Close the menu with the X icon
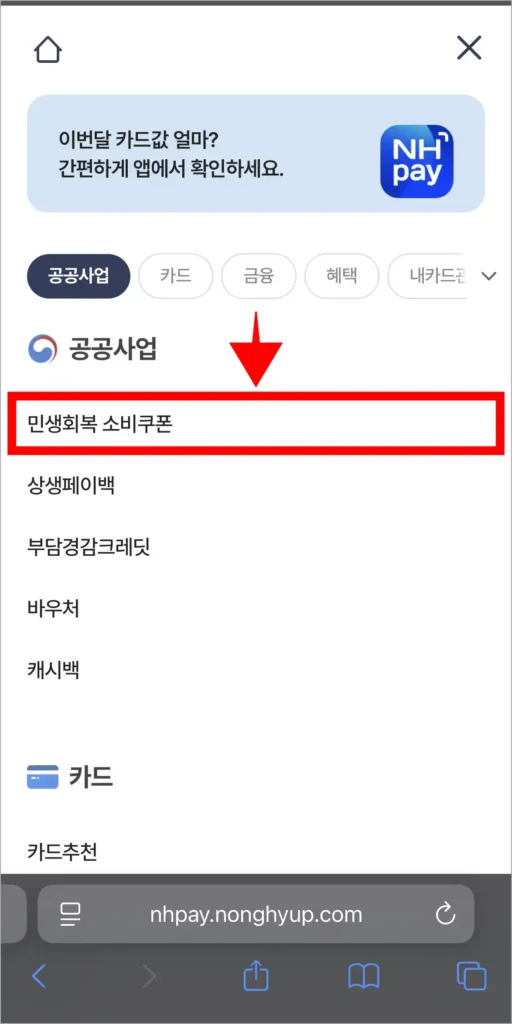This screenshot has width=512, height=1024. (x=469, y=48)
